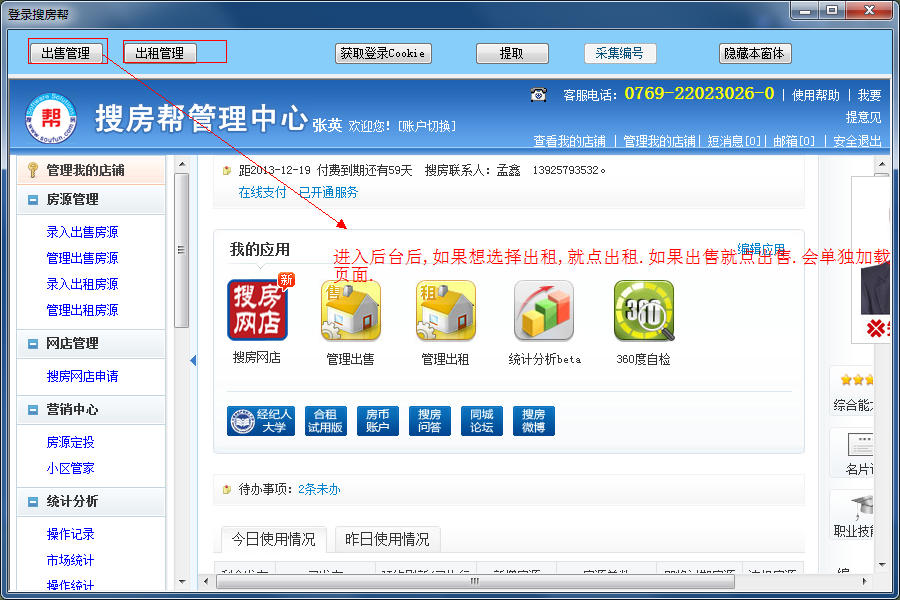Collapse the 房源管理 section
This screenshot has width=900, height=600.
(x=33, y=200)
